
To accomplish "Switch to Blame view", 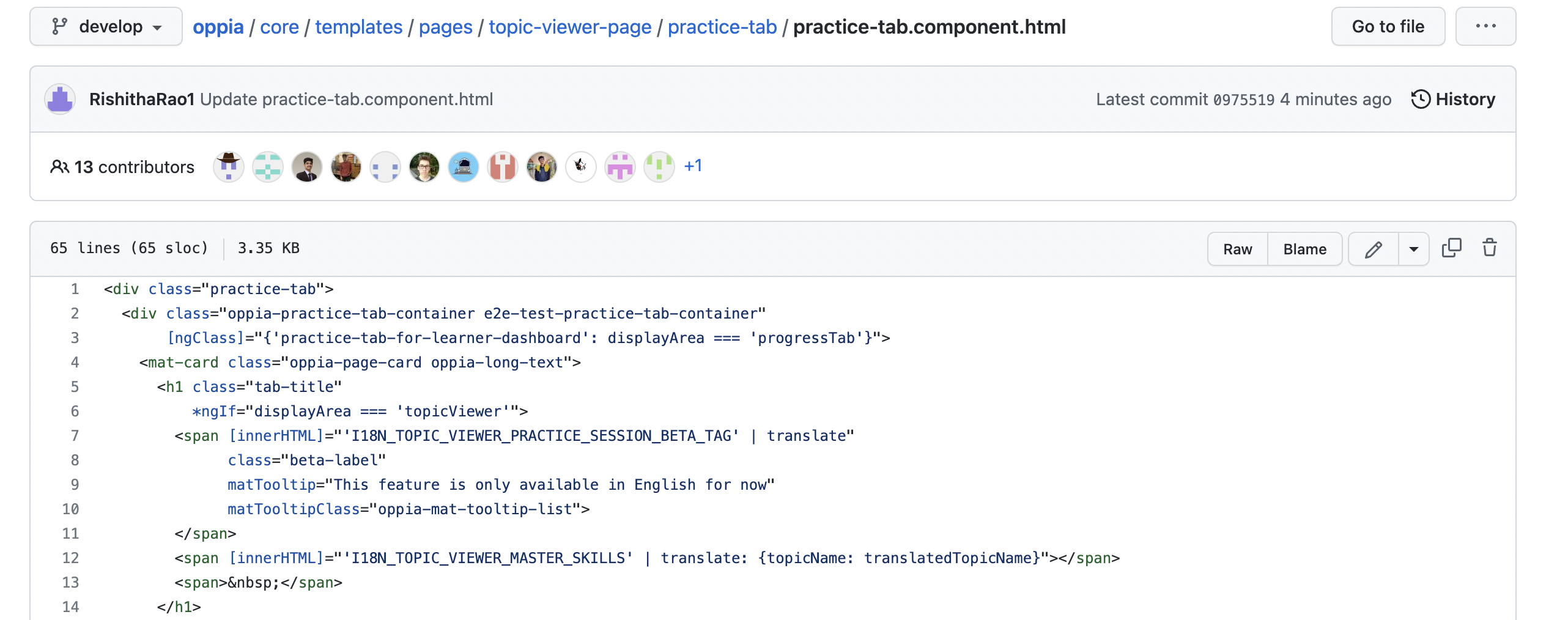I will pos(1304,249).
